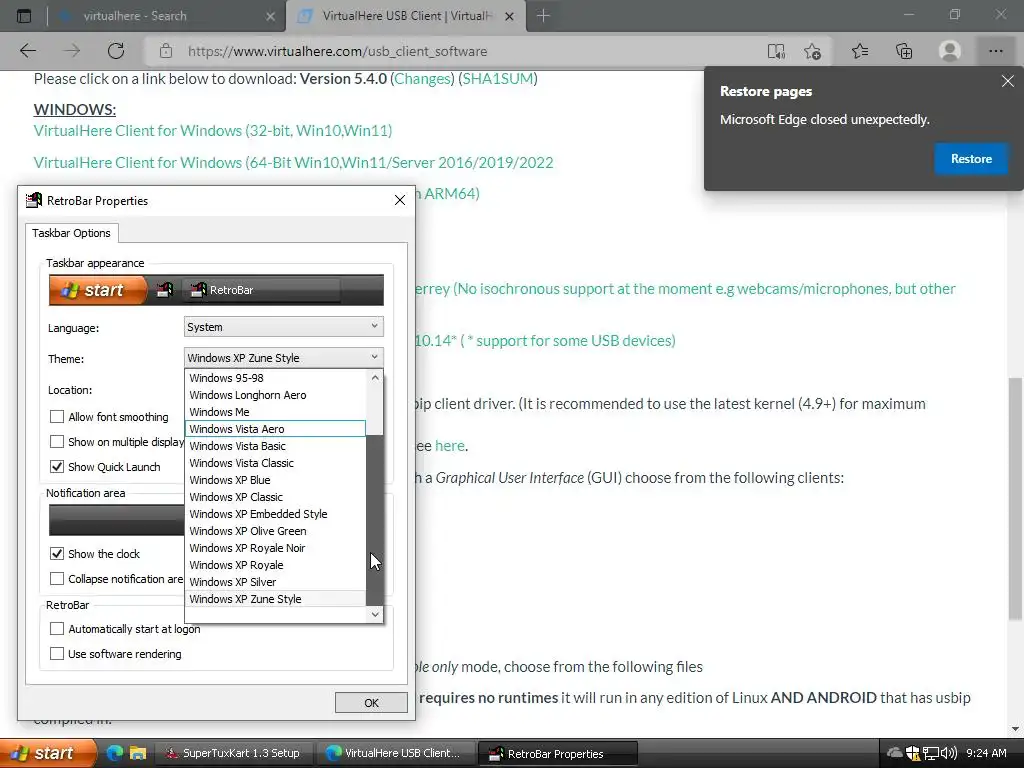Download VirtualHere Client for Windows 64-Bit

click(293, 162)
